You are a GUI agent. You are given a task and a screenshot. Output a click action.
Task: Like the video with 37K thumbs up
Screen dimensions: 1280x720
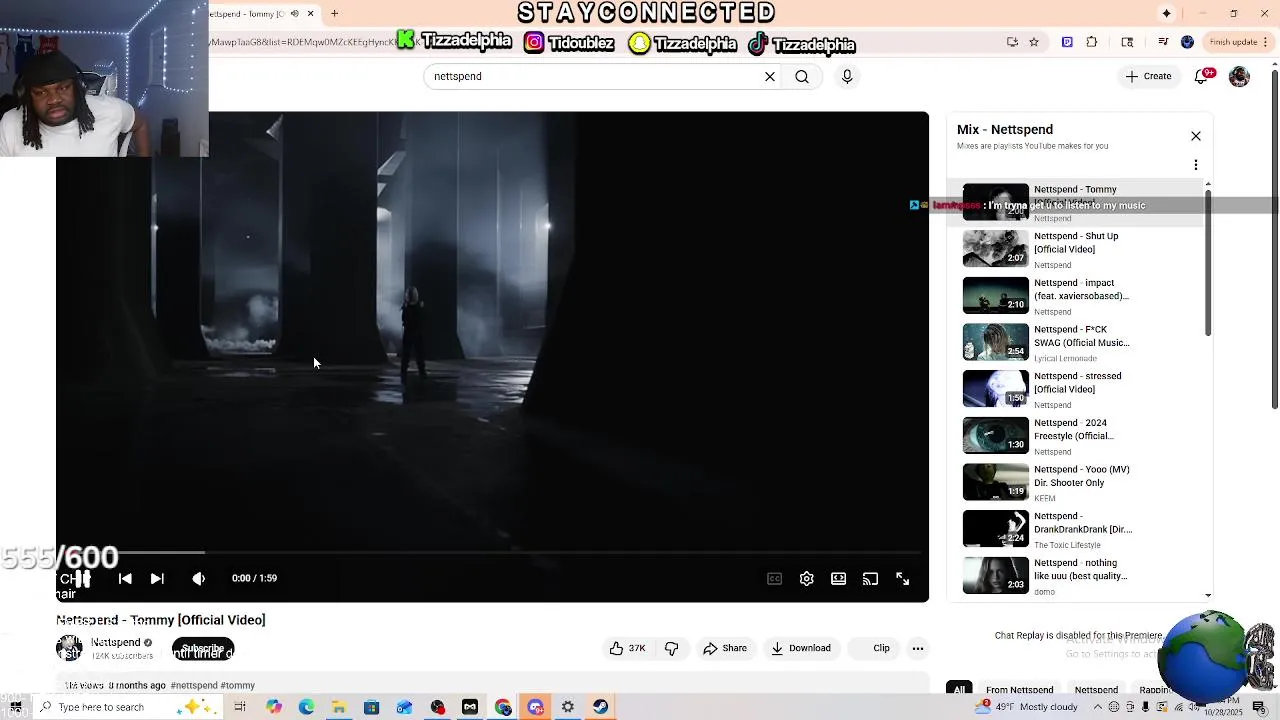click(628, 648)
